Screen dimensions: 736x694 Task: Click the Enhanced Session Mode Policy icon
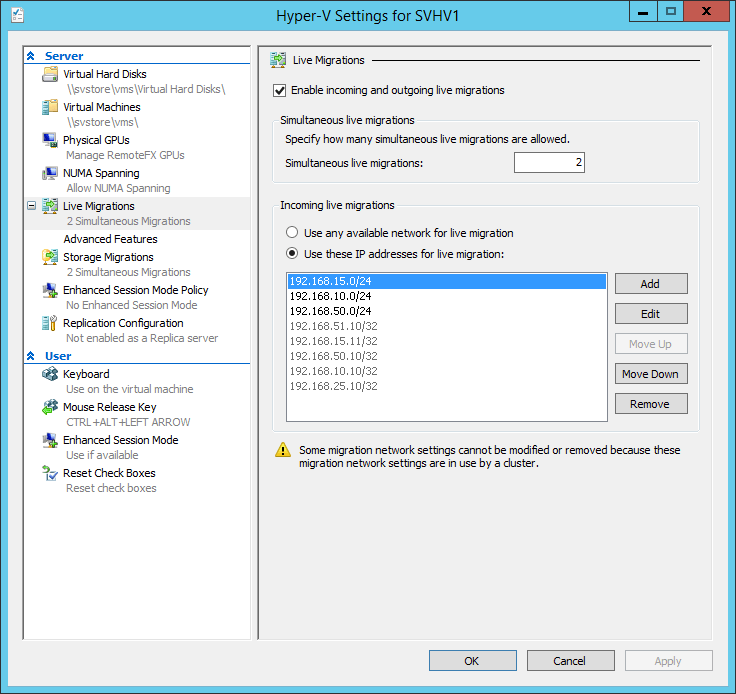[50, 290]
